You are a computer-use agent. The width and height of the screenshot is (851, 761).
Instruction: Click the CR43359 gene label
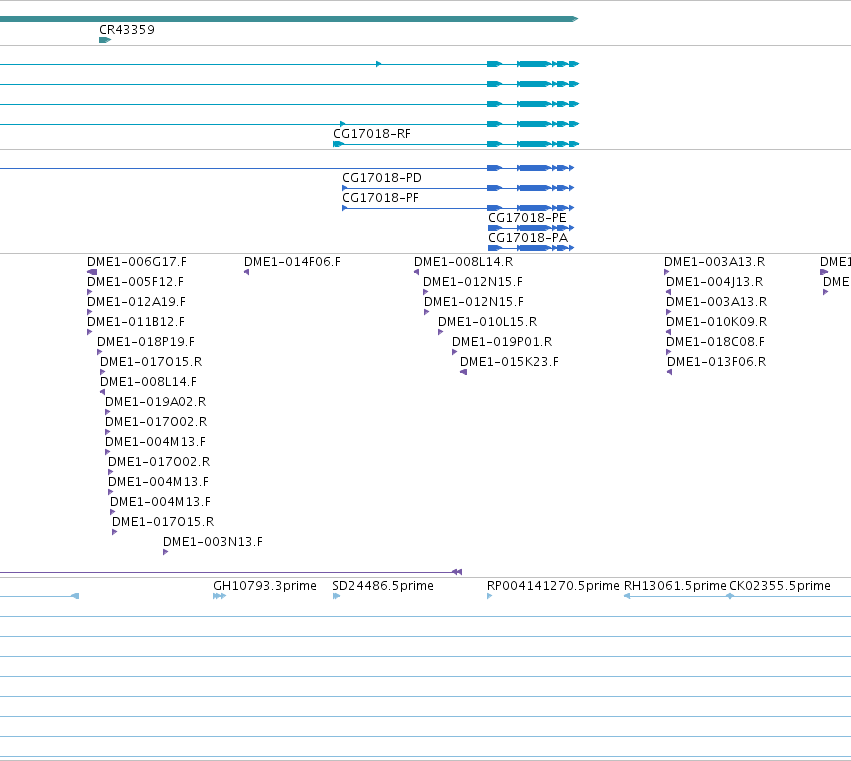point(126,30)
